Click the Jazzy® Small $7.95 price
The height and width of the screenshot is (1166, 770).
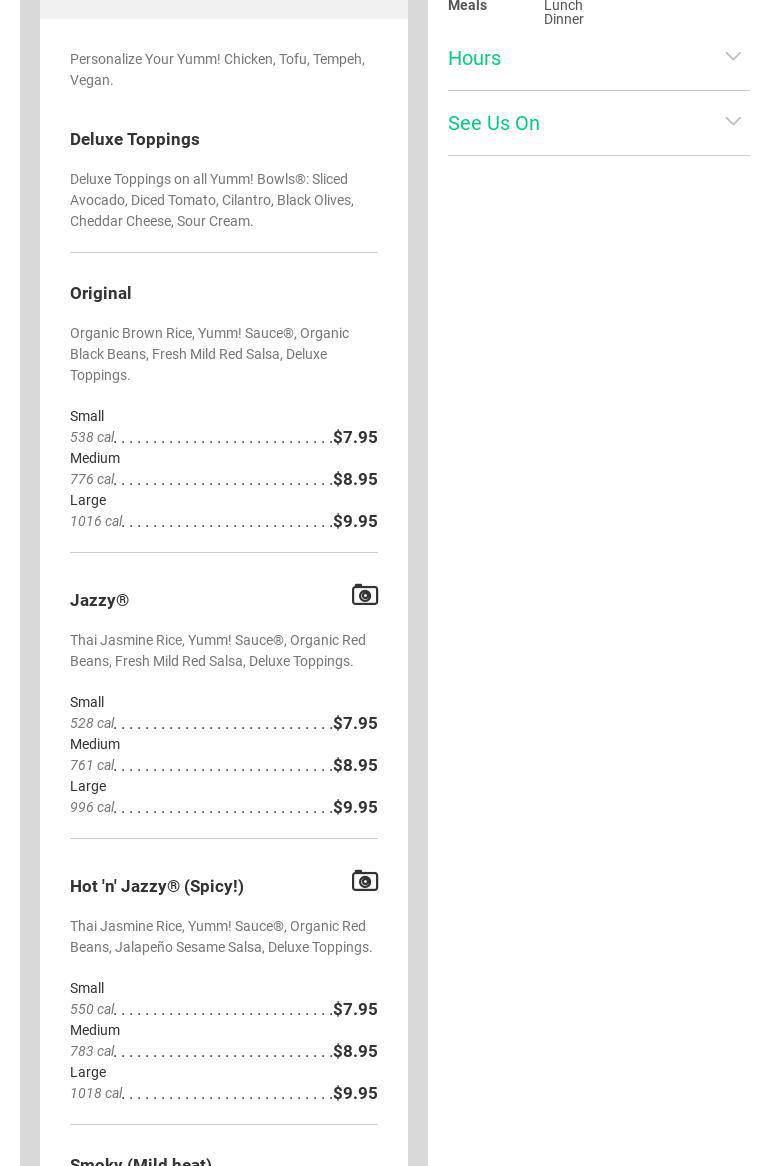355,723
